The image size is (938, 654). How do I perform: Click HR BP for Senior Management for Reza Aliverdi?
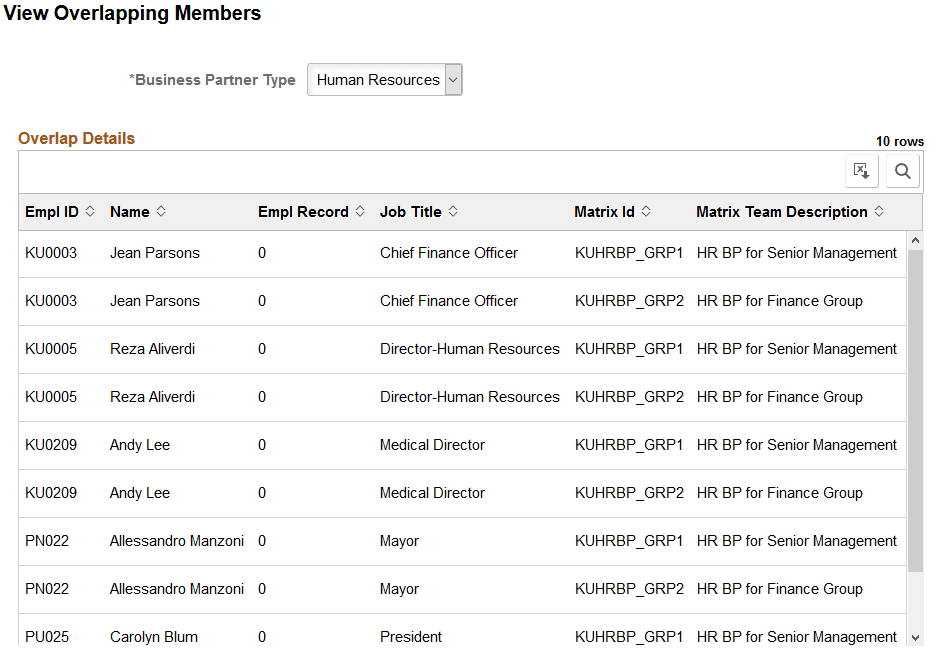796,349
